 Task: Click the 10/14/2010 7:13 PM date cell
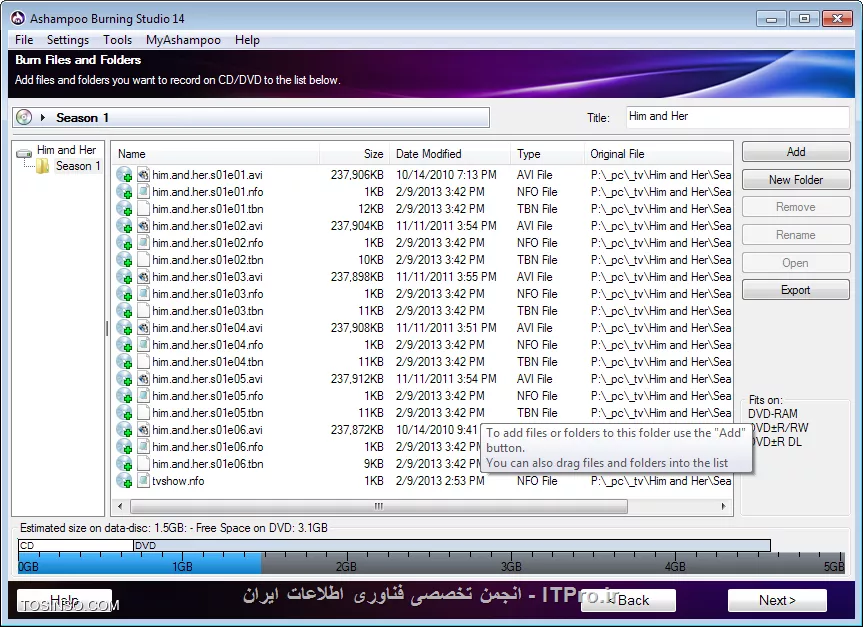pyautogui.click(x=446, y=175)
